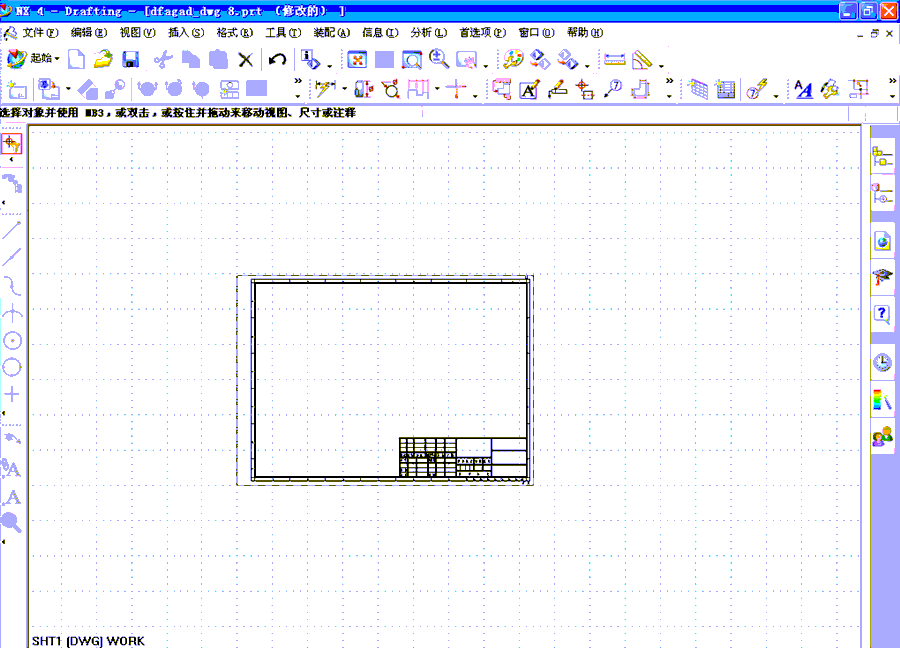Click the Measure Angle icon
The height and width of the screenshot is (648, 900).
(x=642, y=59)
